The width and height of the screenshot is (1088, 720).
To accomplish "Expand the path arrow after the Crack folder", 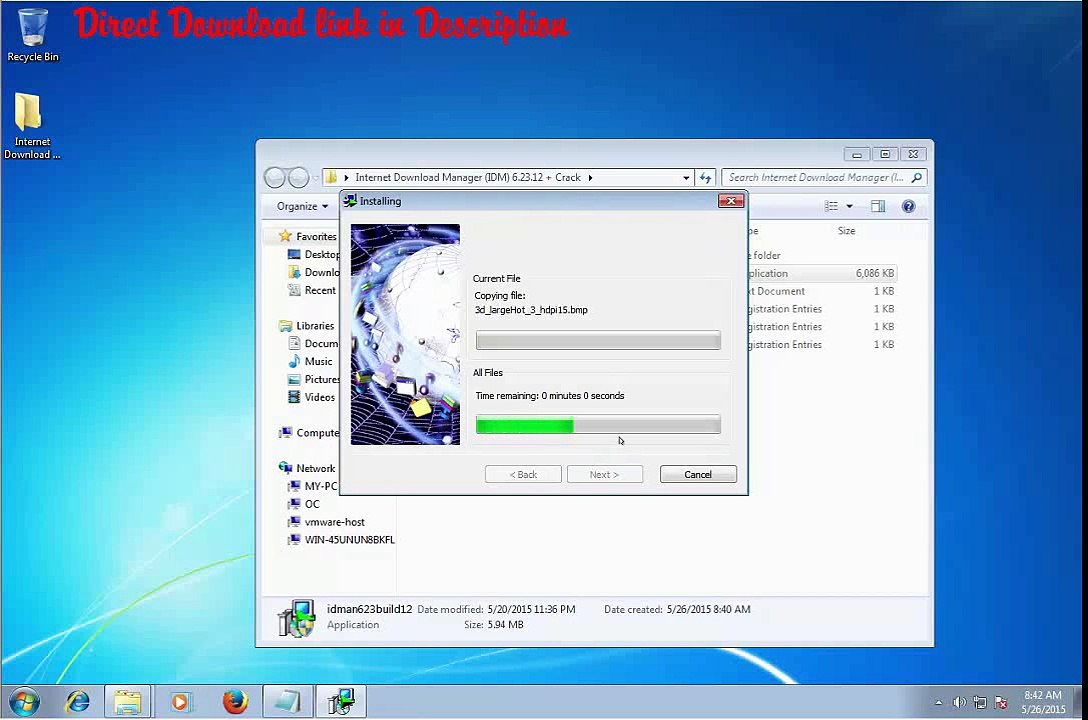I will coord(590,178).
